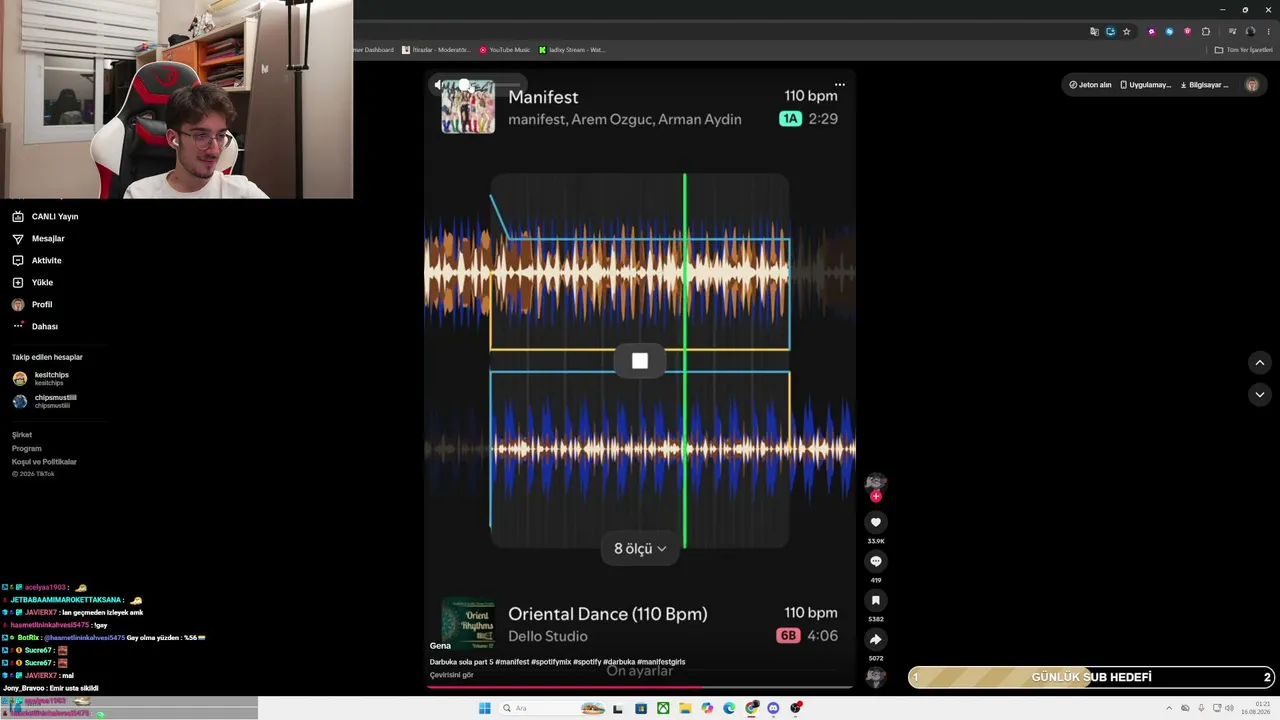Click Jeton alın coin button
This screenshot has height=720, width=1280.
tap(1090, 85)
